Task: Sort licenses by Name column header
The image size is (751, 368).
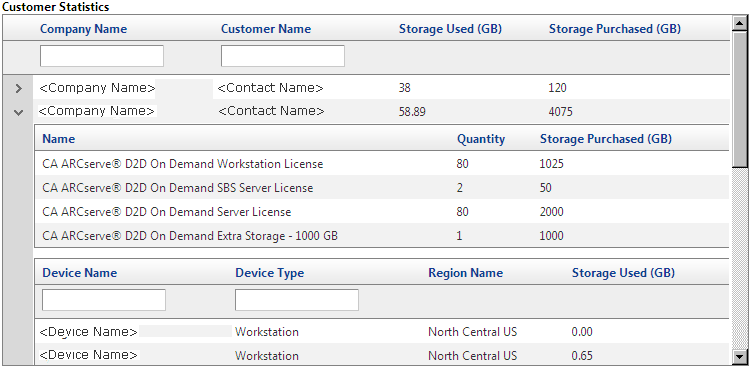Action: (58, 139)
